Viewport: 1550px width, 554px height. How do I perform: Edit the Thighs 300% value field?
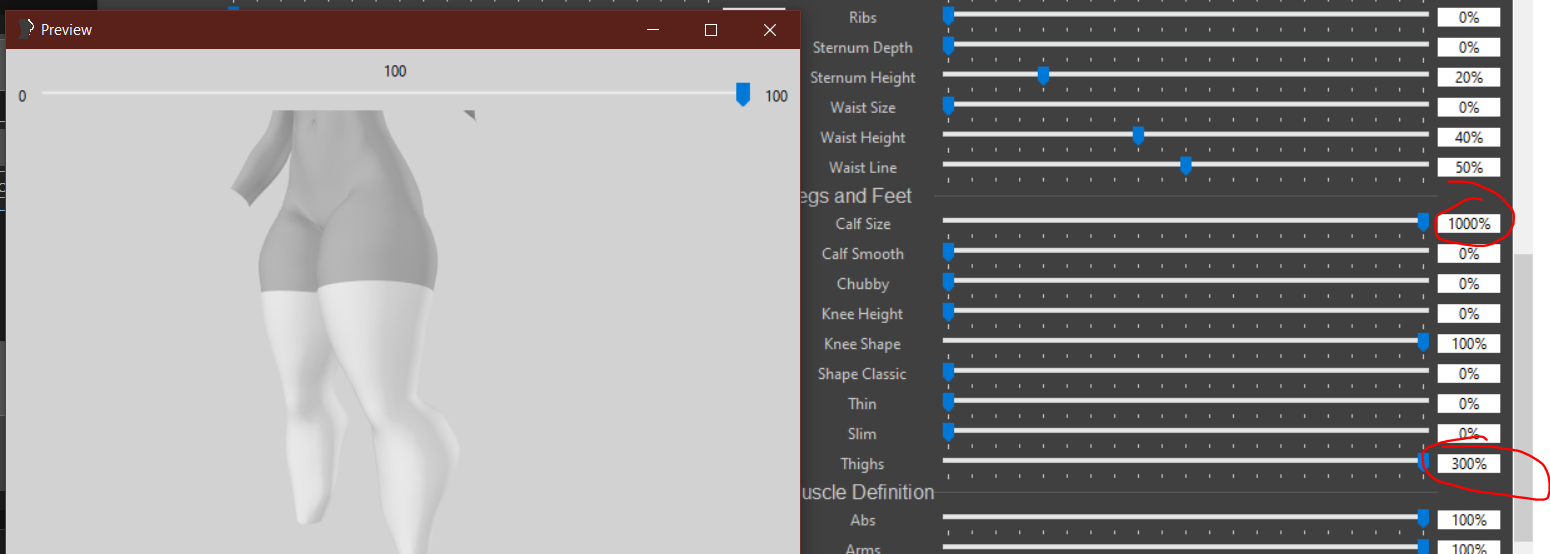coord(1469,464)
